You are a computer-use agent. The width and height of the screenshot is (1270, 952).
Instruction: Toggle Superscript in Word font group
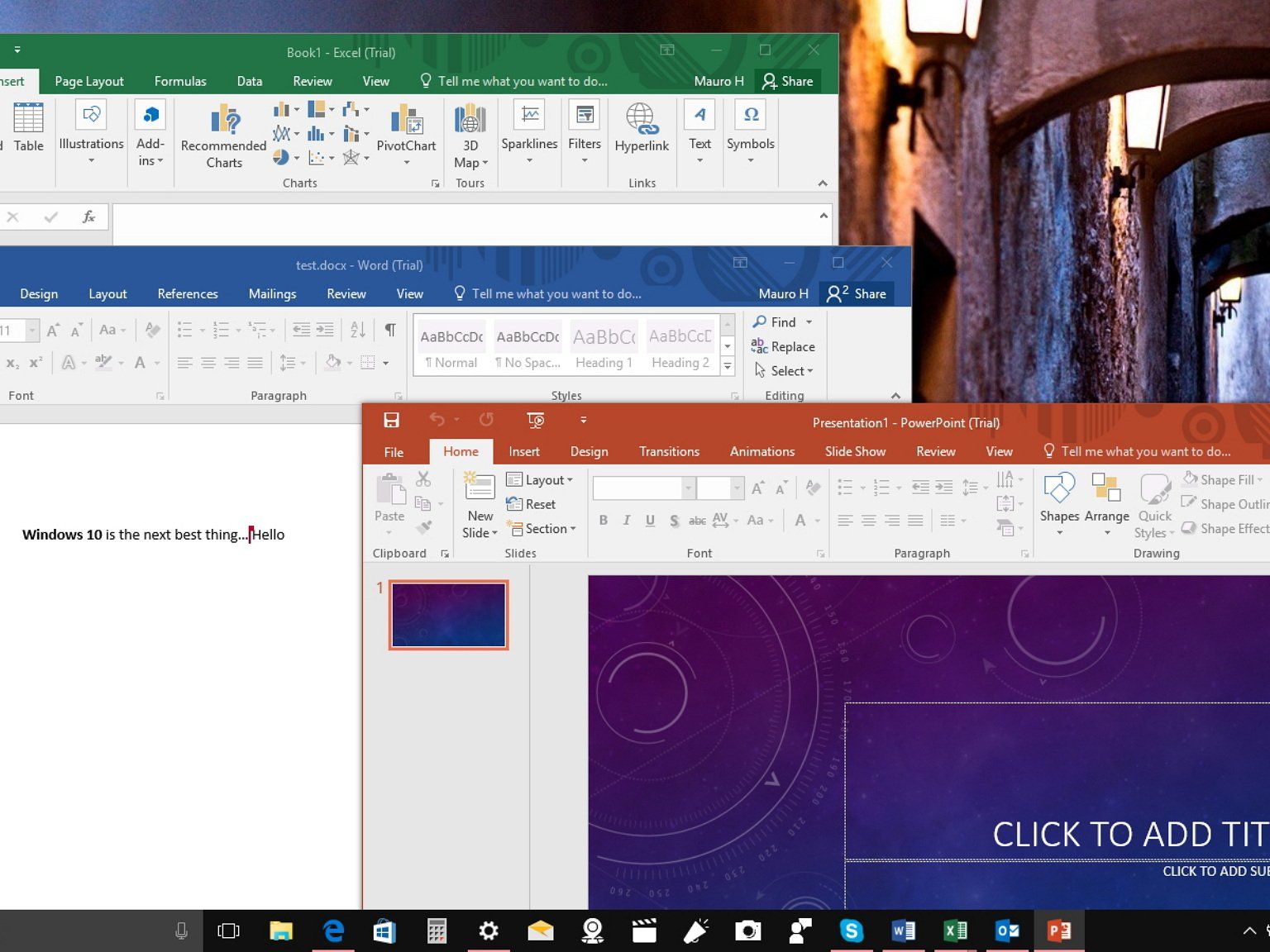point(36,363)
